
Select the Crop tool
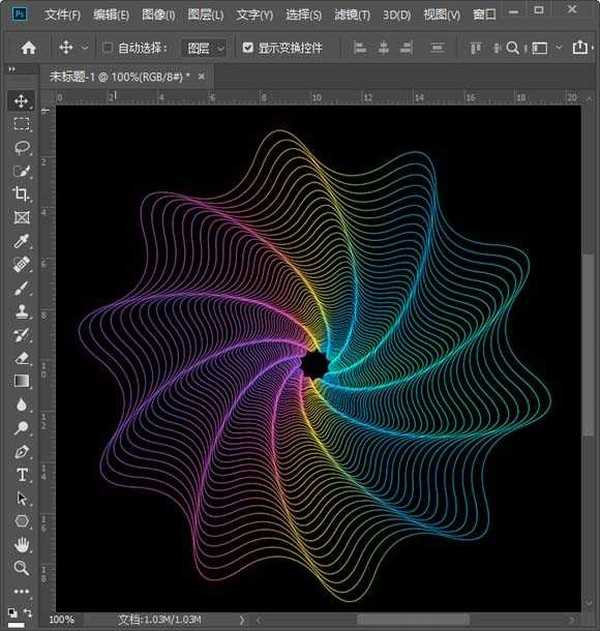(22, 194)
